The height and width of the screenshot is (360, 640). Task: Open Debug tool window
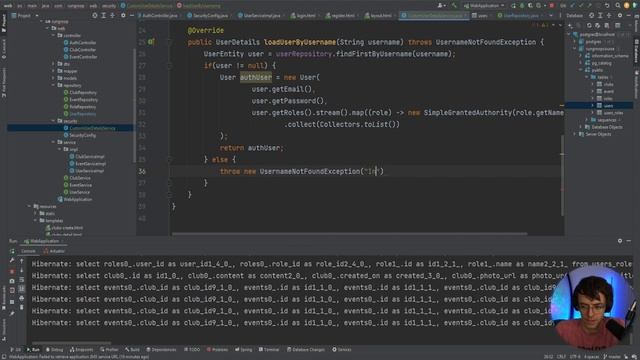click(54, 350)
